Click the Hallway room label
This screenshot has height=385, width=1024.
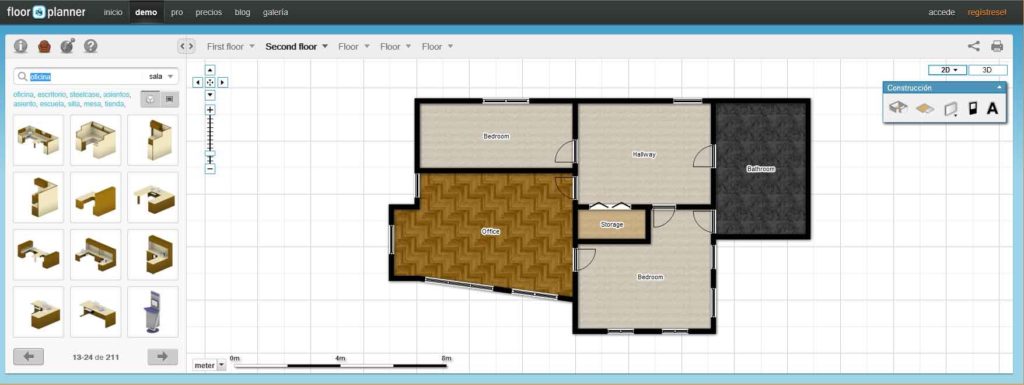click(644, 155)
